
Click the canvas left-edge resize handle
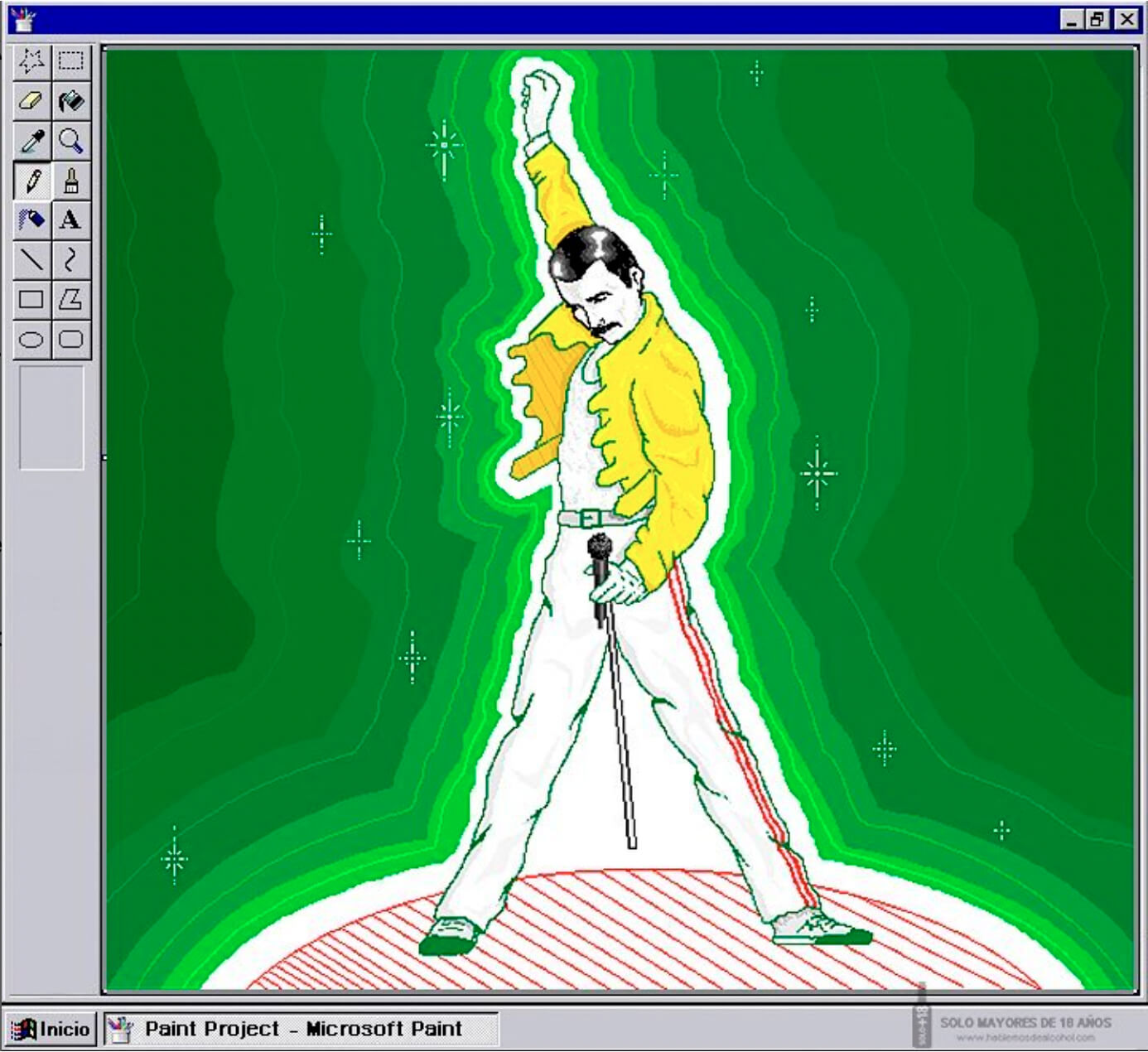coord(104,457)
